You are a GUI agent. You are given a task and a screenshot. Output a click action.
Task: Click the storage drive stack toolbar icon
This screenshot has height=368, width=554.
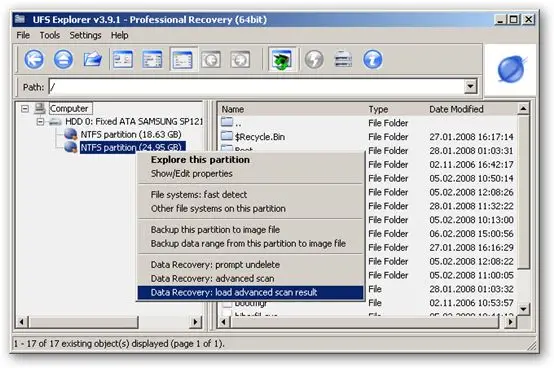(x=343, y=59)
